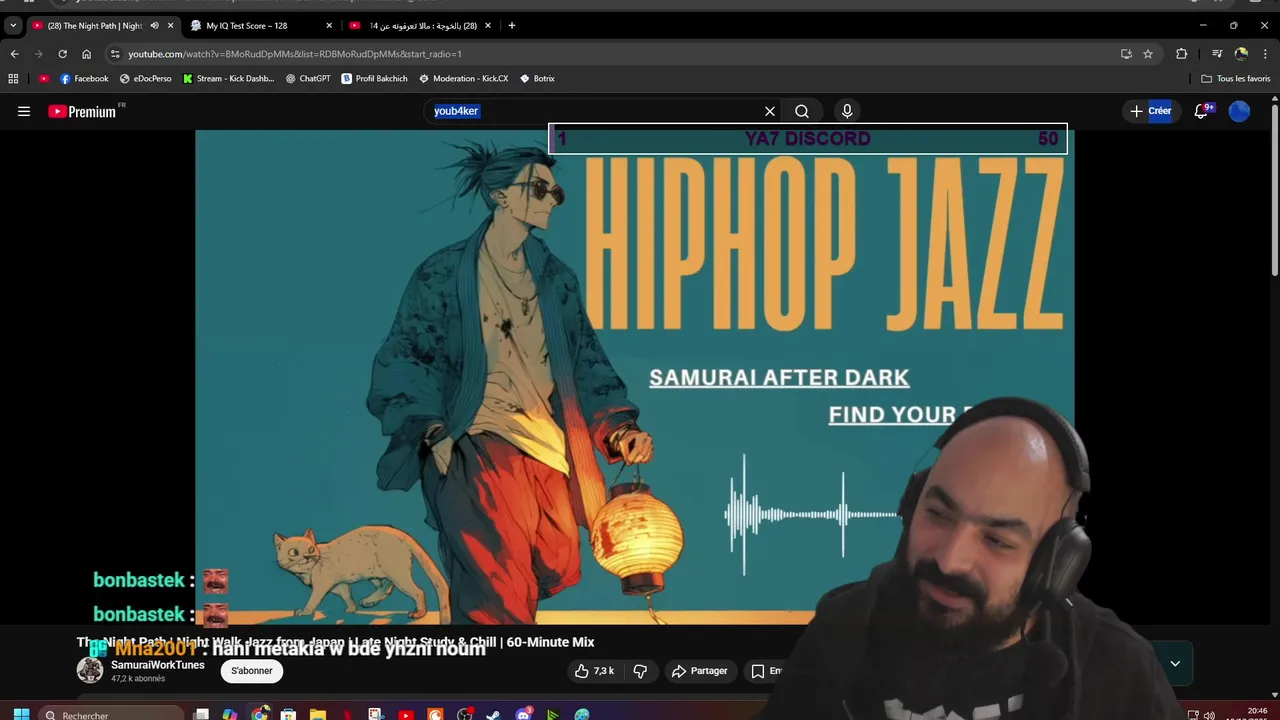The image size is (1280, 720).
Task: Like the video with 7,3 k thumbs up
Action: (594, 671)
